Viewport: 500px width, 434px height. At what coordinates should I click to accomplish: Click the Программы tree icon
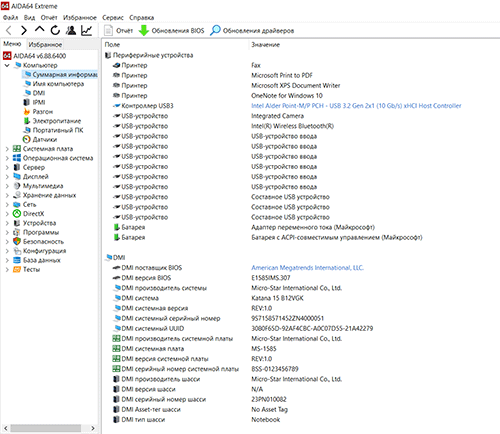pyautogui.click(x=17, y=232)
